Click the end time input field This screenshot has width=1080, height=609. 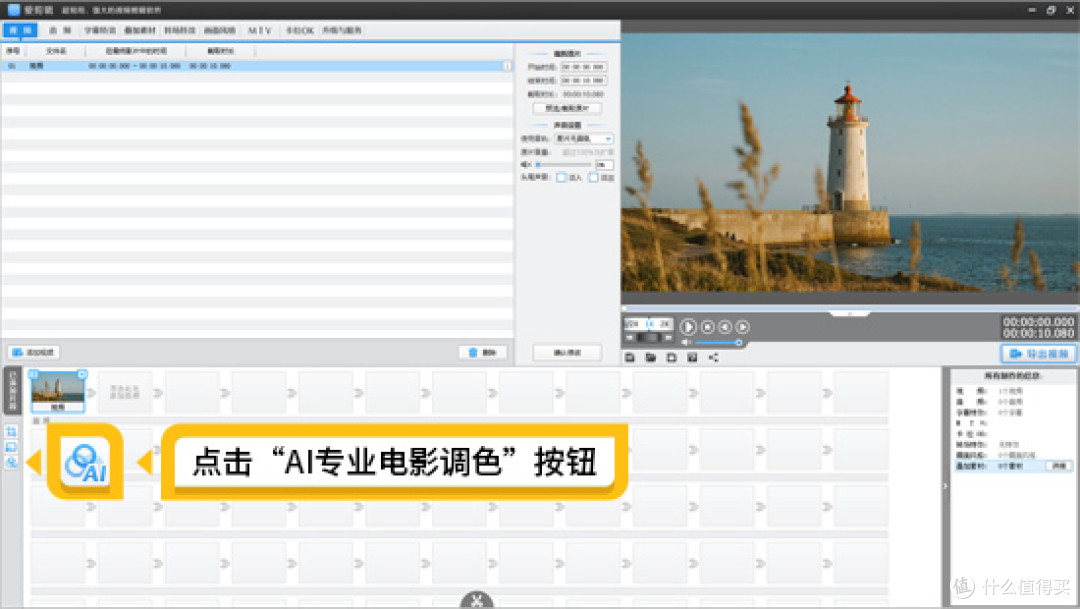click(x=583, y=80)
